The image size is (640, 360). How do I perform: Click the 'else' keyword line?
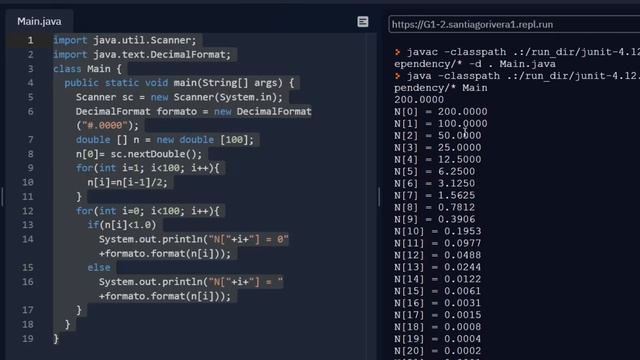99,268
